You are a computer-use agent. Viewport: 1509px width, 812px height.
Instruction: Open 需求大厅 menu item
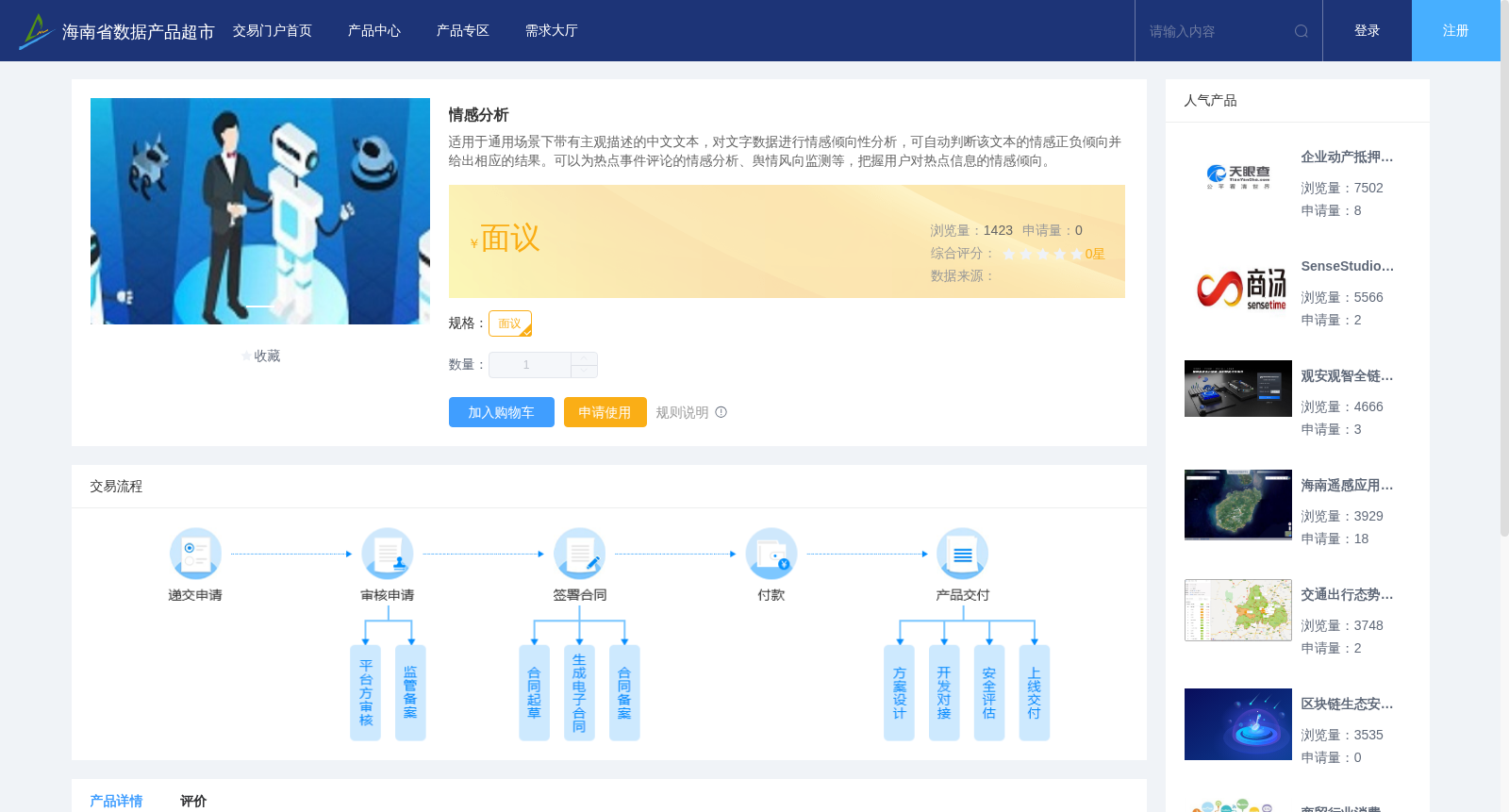(552, 31)
